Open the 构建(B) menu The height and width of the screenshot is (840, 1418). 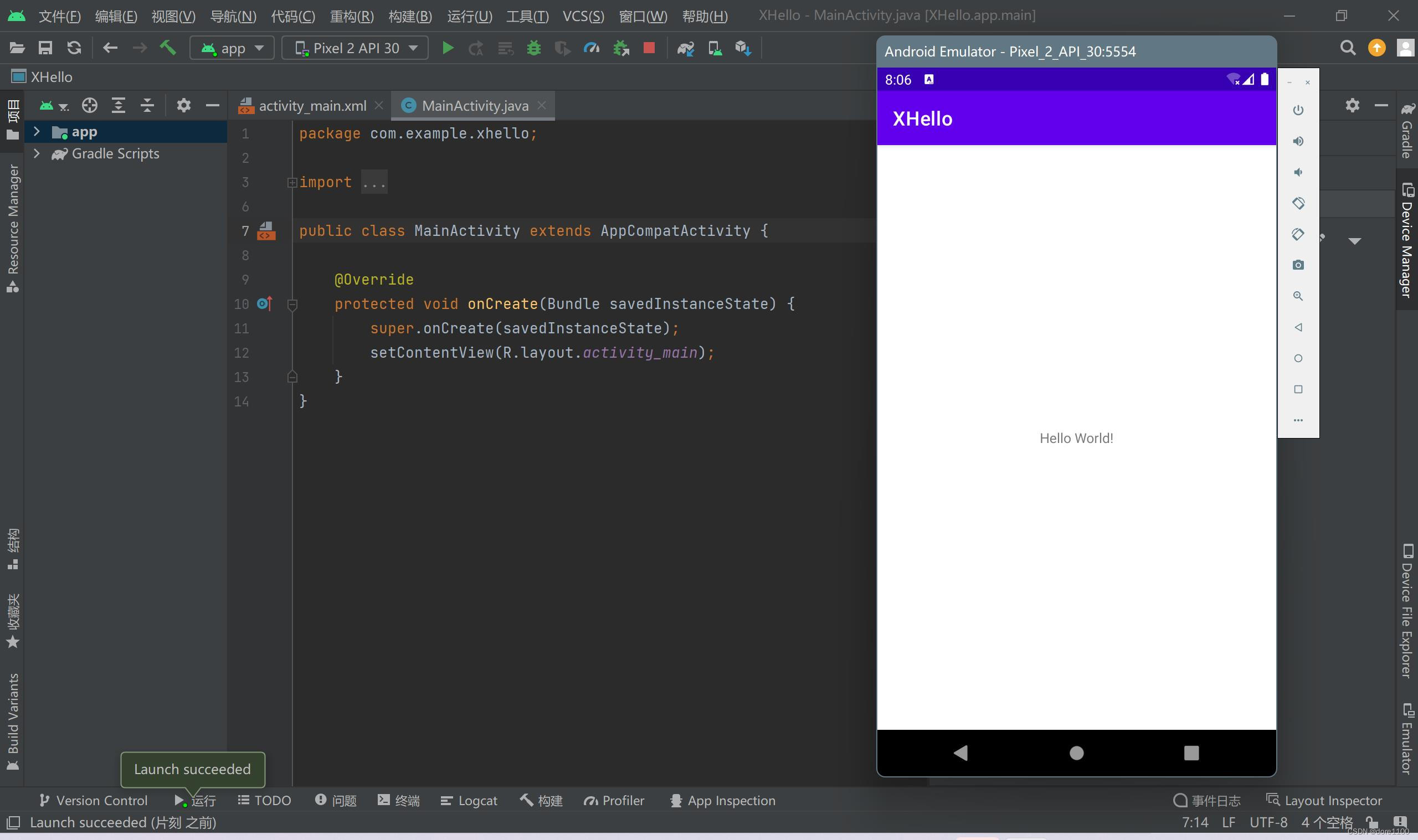click(x=410, y=16)
